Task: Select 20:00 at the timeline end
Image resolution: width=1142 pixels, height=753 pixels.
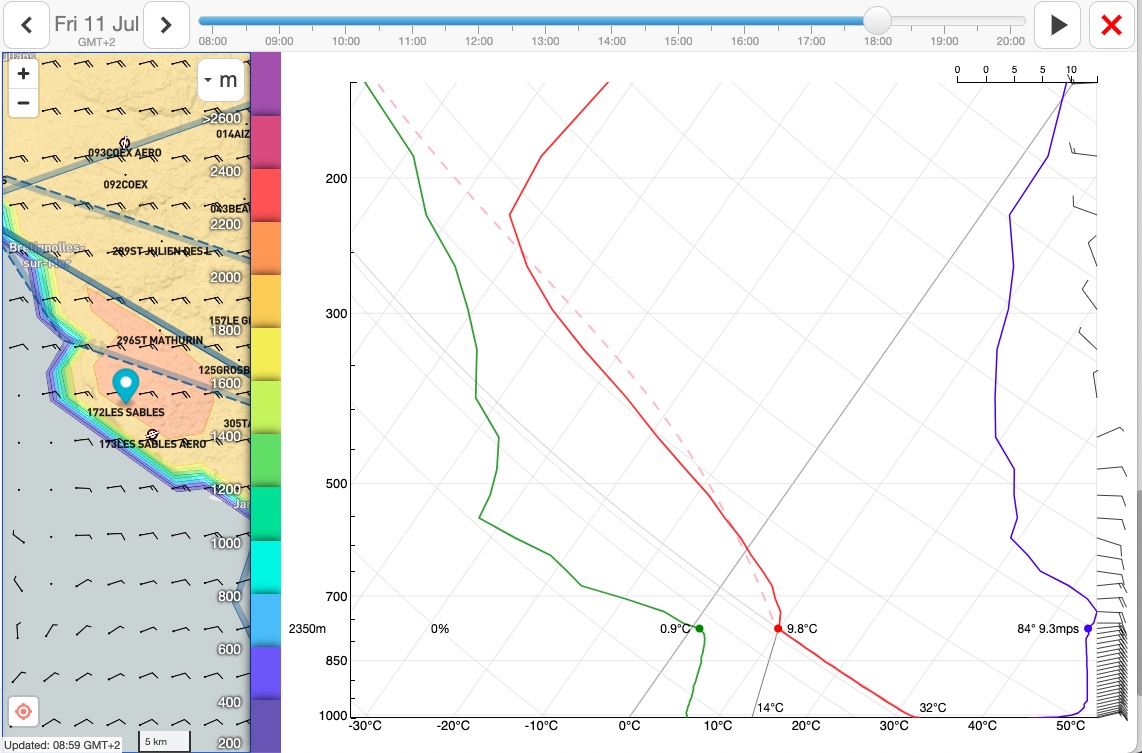Action: (1011, 21)
